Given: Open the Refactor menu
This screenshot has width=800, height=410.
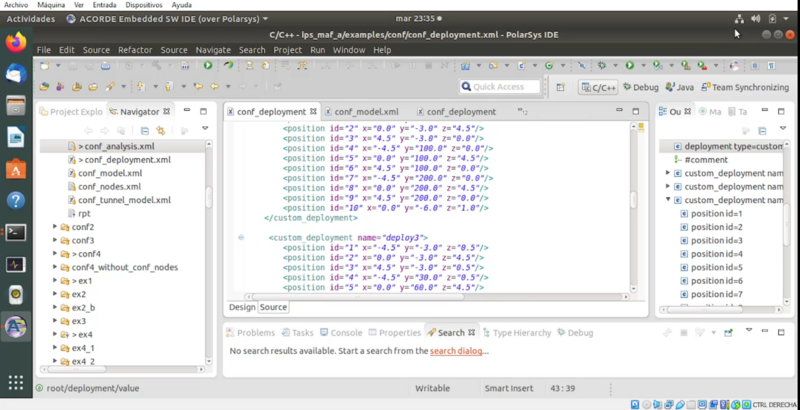Looking at the screenshot, I should 135,50.
